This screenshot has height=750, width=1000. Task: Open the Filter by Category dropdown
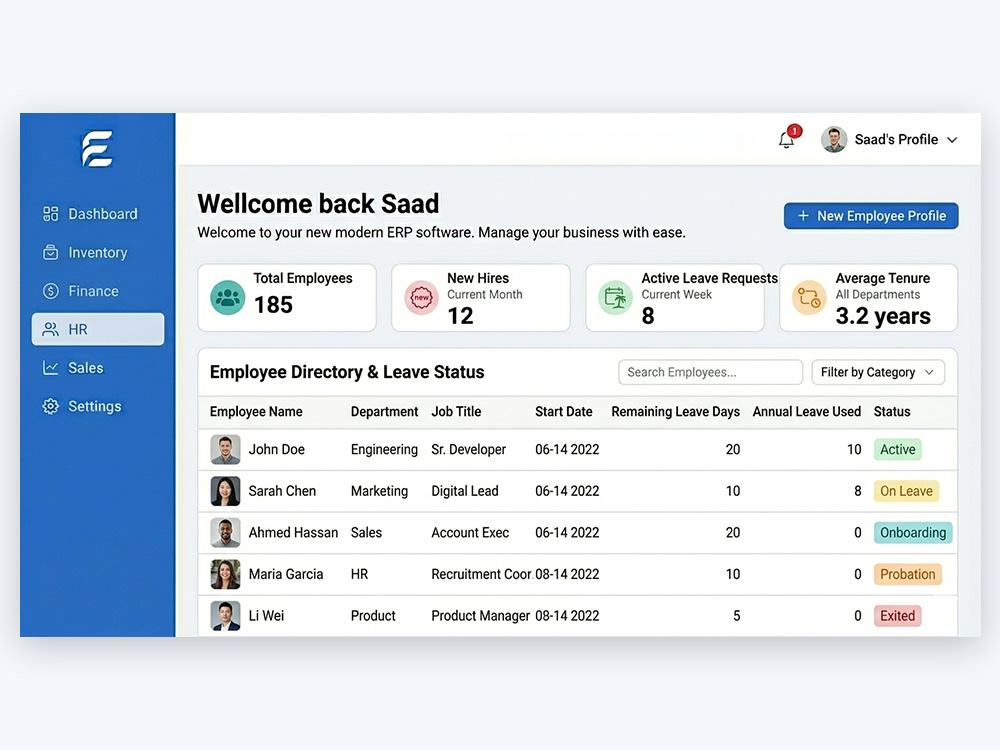click(x=878, y=372)
